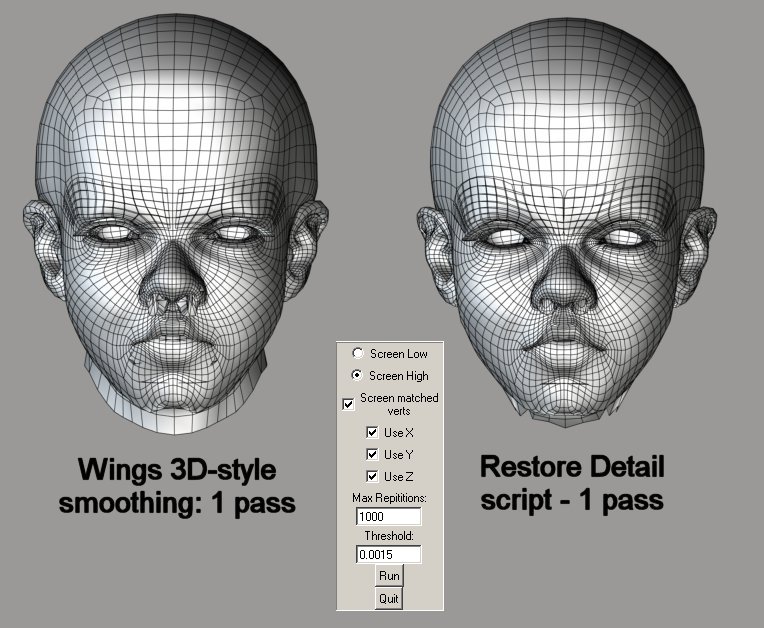Click the Max Repititions input field
This screenshot has width=764, height=628.
pyautogui.click(x=389, y=516)
